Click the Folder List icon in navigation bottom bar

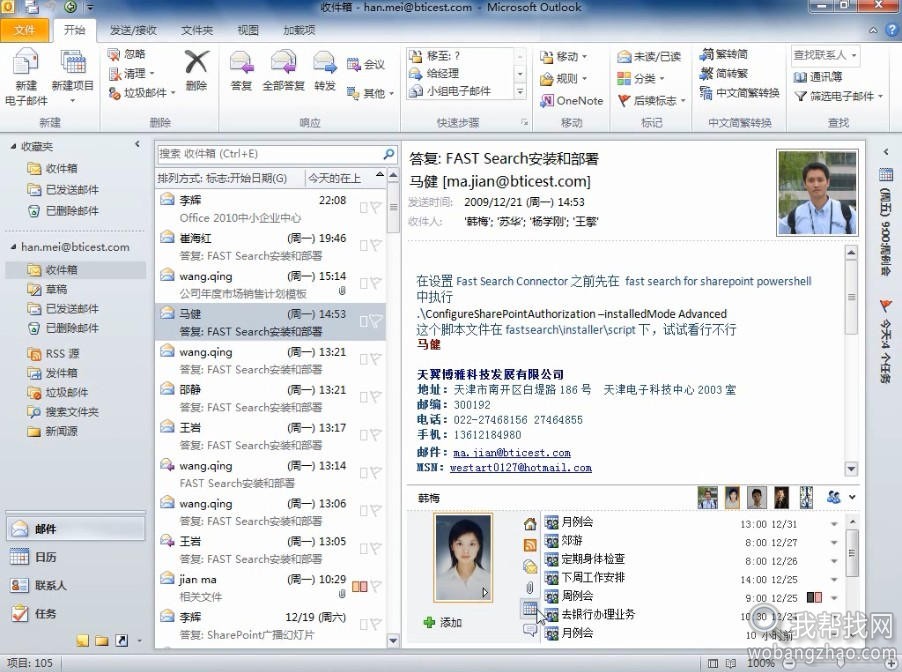point(102,640)
